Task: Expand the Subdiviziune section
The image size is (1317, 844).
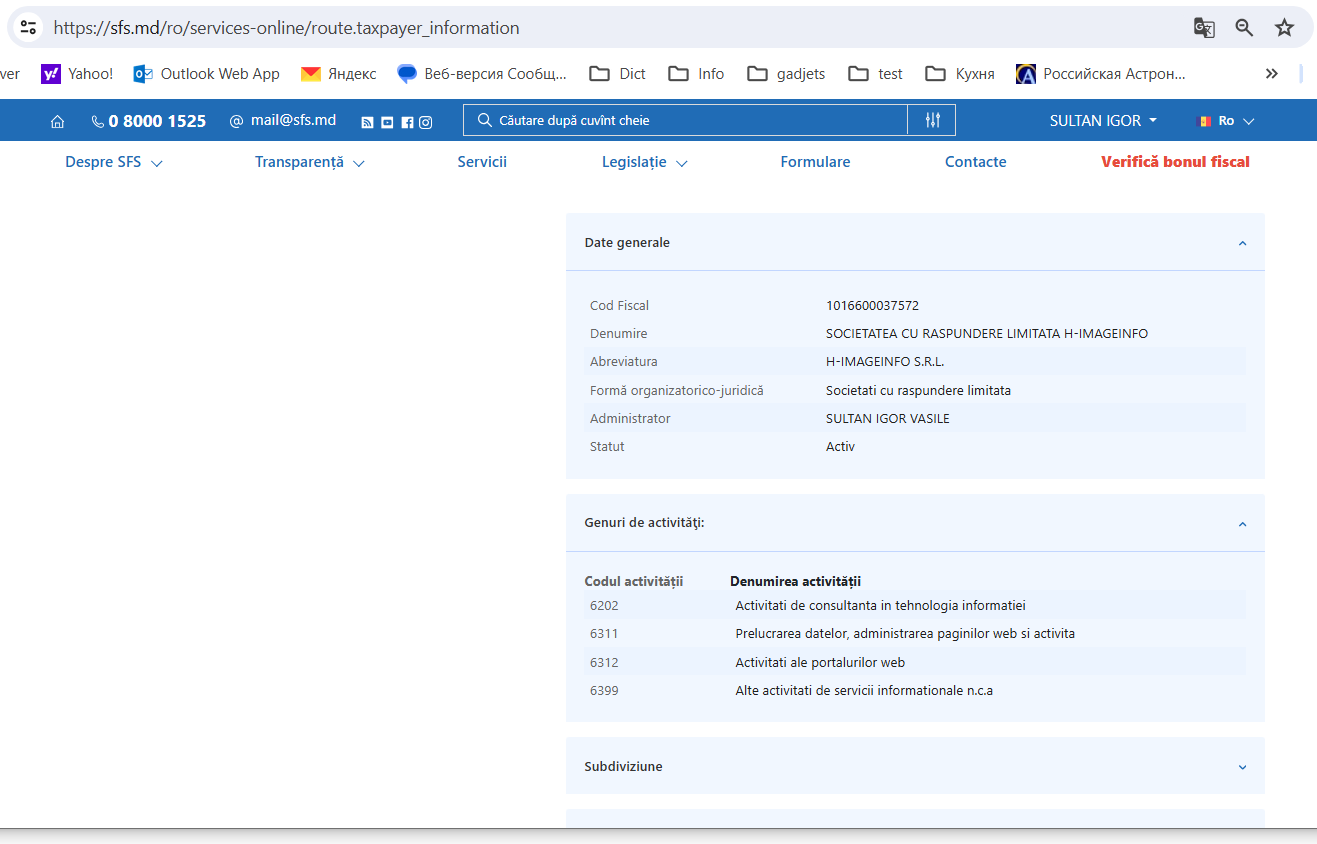Action: click(x=1242, y=767)
